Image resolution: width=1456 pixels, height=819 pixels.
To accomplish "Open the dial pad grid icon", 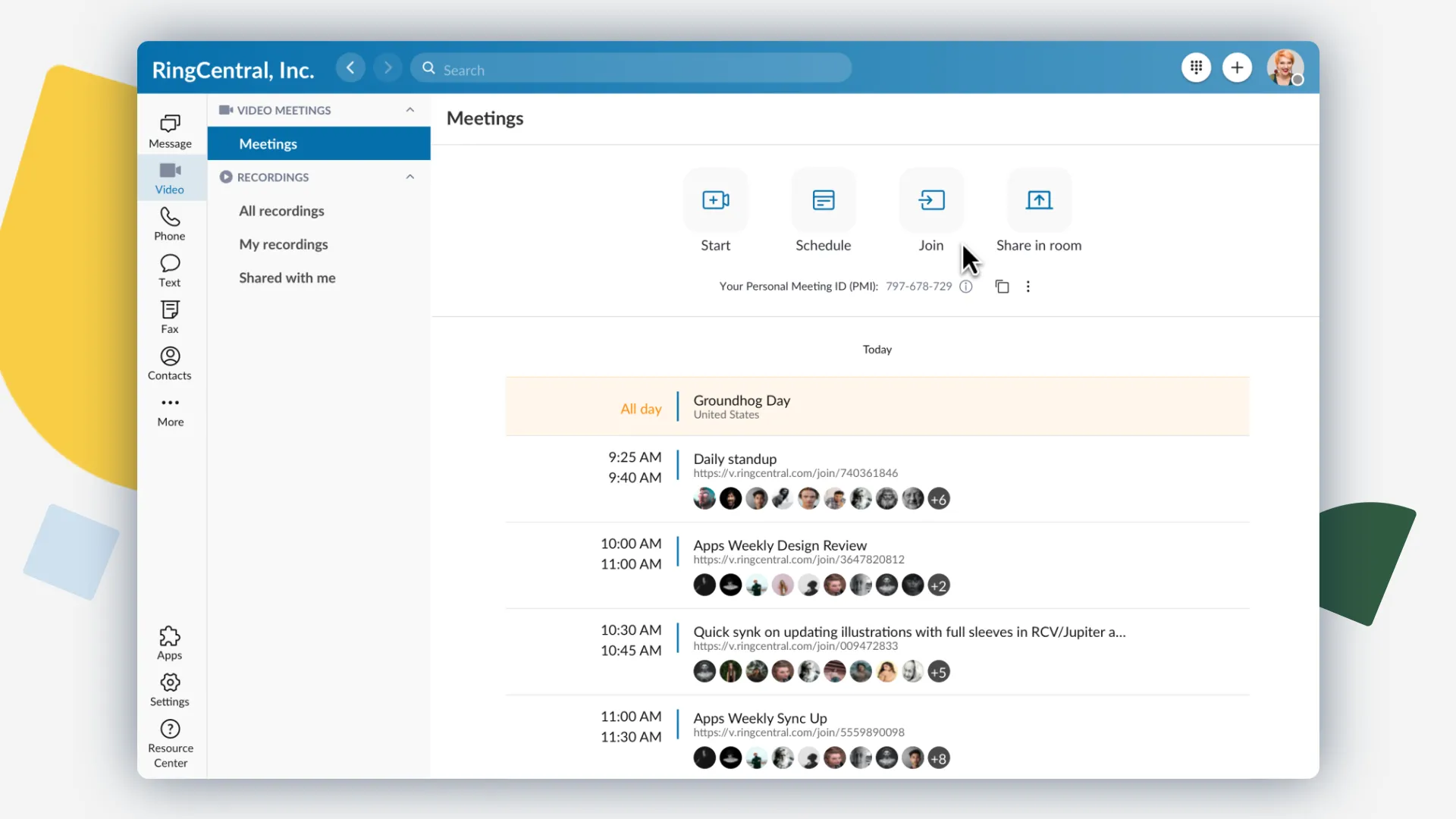I will [1196, 67].
